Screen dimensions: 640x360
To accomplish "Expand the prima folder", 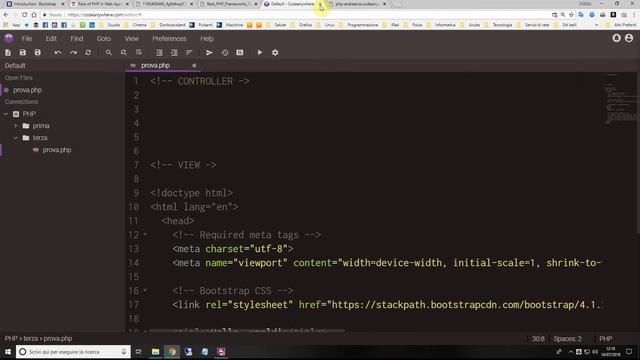I will tap(16, 126).
